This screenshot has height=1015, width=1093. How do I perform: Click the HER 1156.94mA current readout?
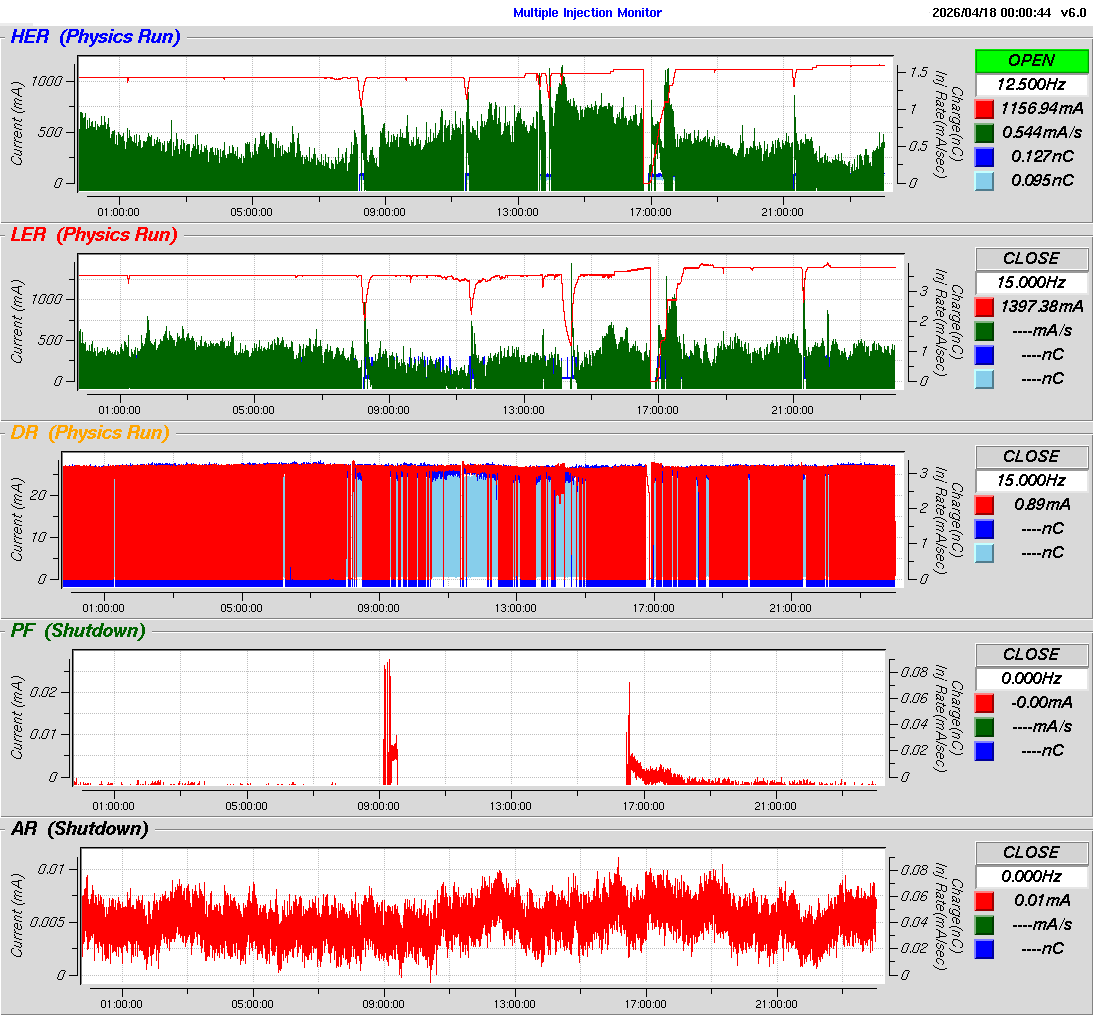[1041, 109]
